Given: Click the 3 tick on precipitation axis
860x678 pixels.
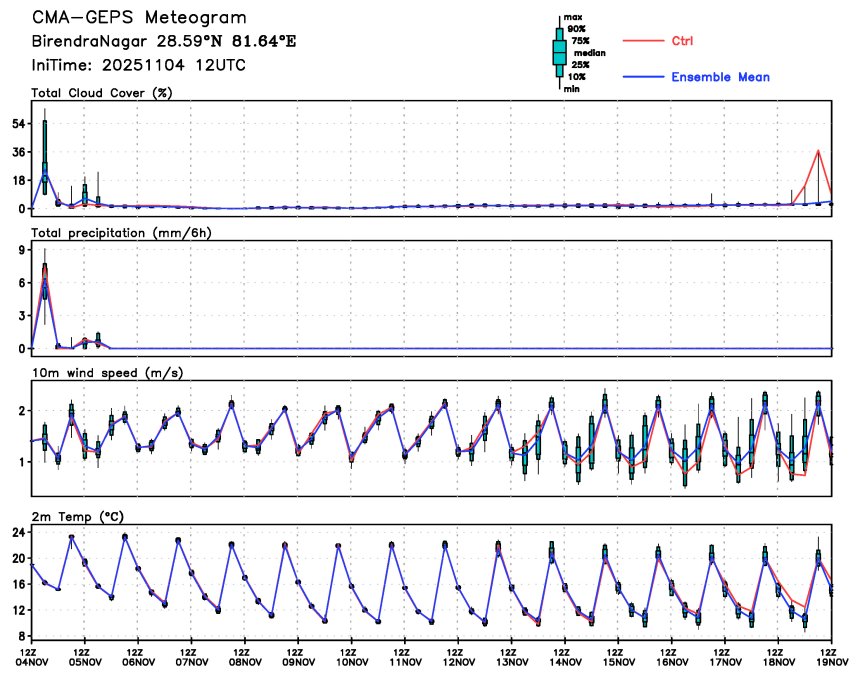Looking at the screenshot, I should point(22,316).
